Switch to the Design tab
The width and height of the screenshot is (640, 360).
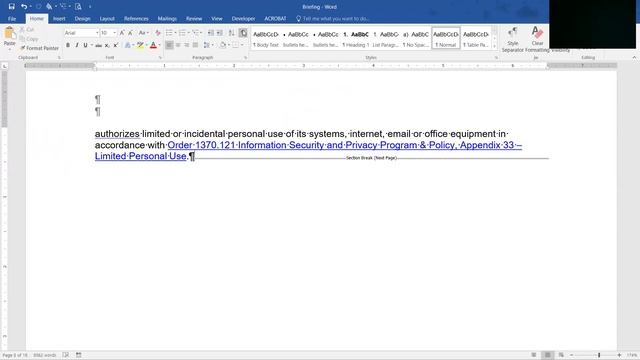pyautogui.click(x=82, y=19)
